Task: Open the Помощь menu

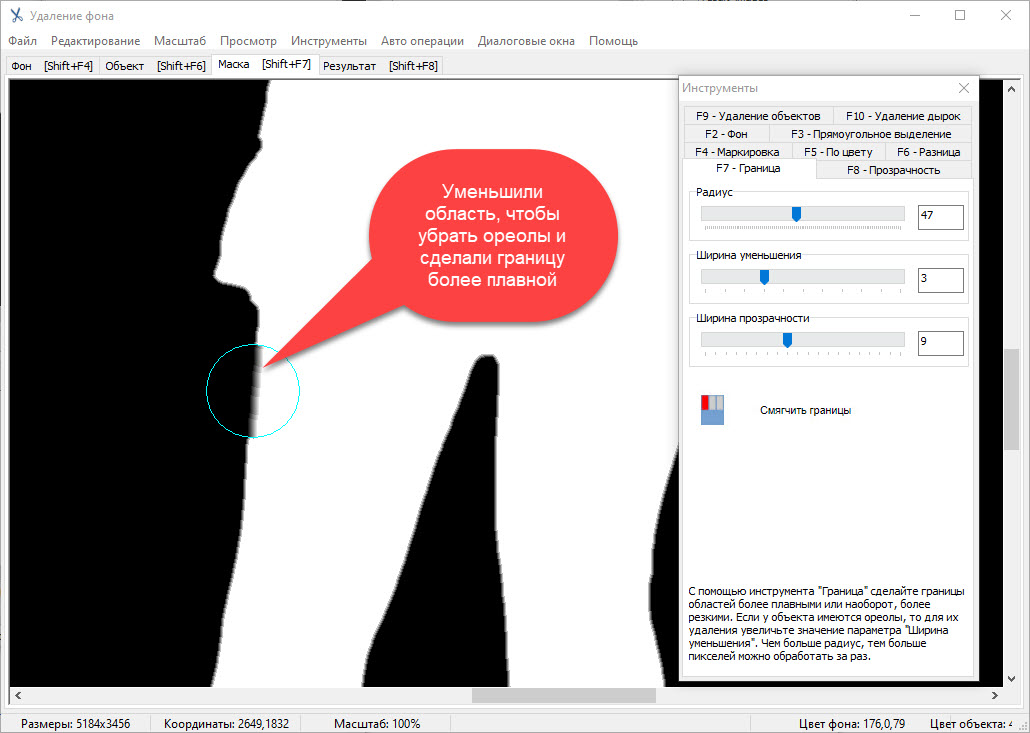Action: pos(614,41)
